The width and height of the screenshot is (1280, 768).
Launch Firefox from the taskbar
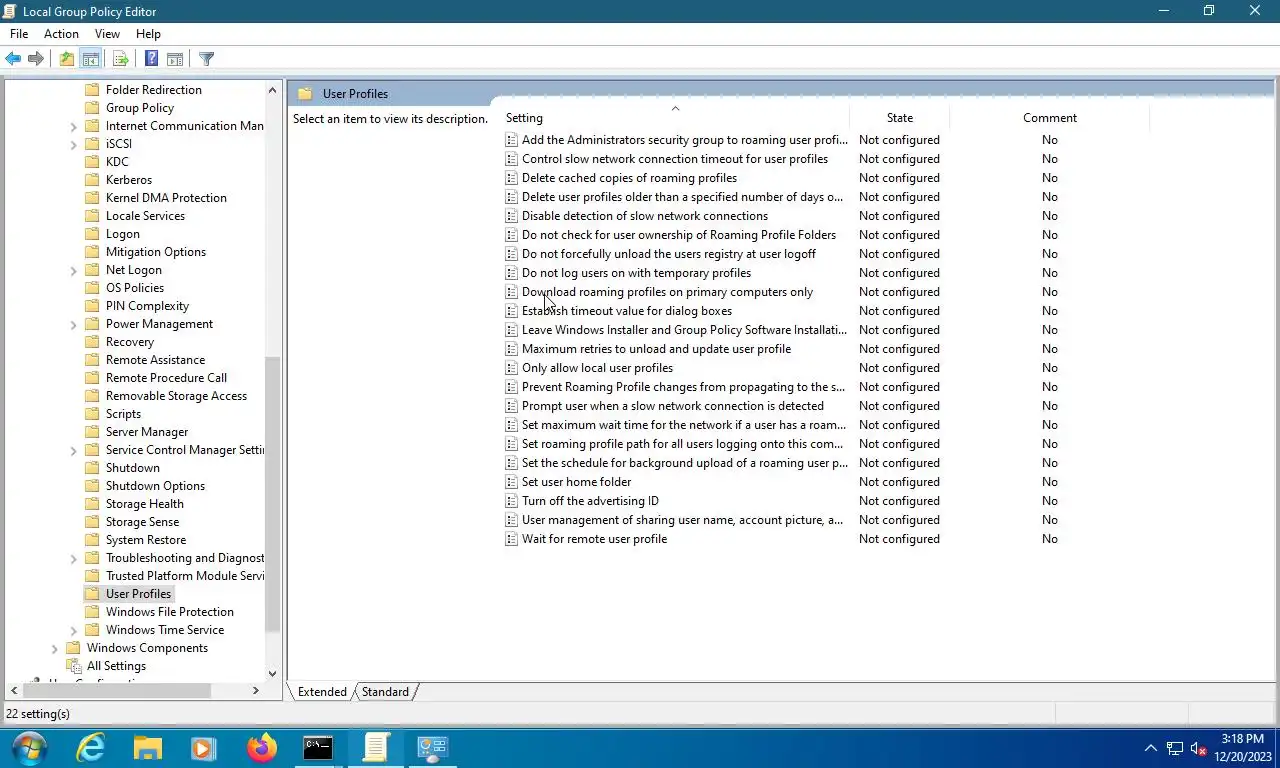click(x=262, y=748)
